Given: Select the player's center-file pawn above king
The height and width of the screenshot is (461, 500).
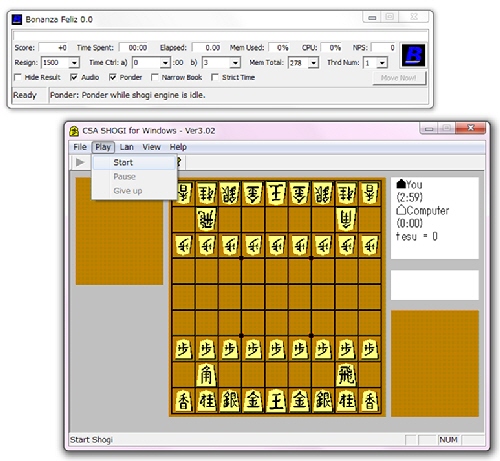Looking at the screenshot, I should (x=276, y=349).
